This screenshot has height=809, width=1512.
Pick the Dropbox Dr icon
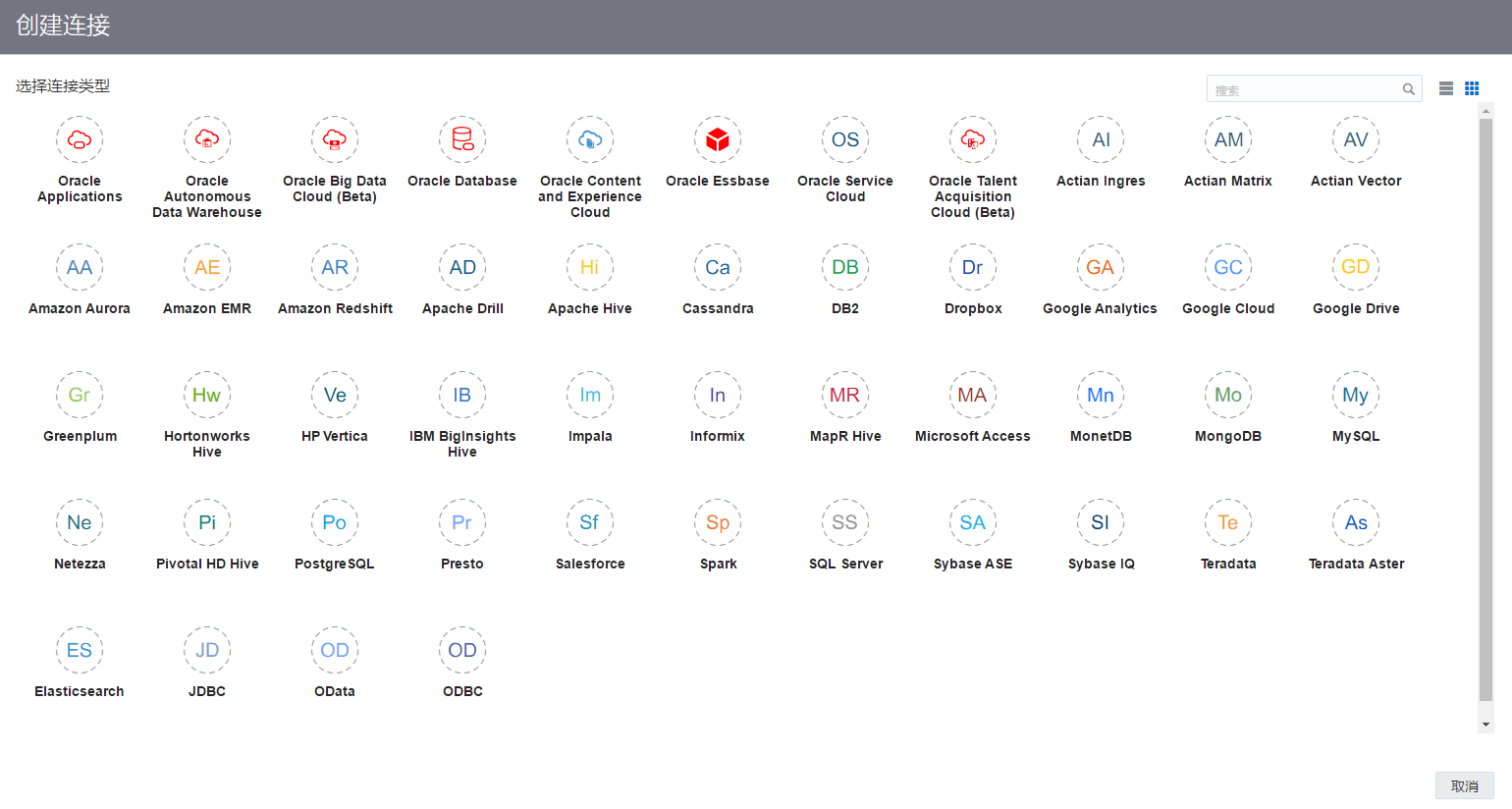(x=973, y=267)
